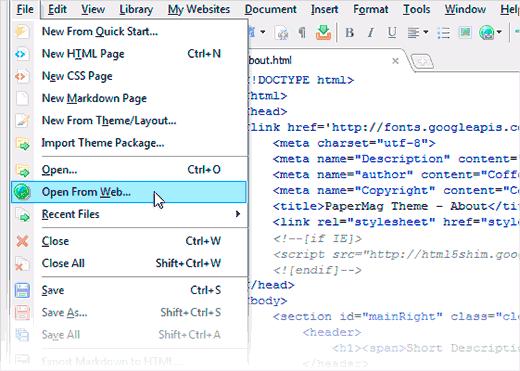Open the File menu

coord(25,9)
